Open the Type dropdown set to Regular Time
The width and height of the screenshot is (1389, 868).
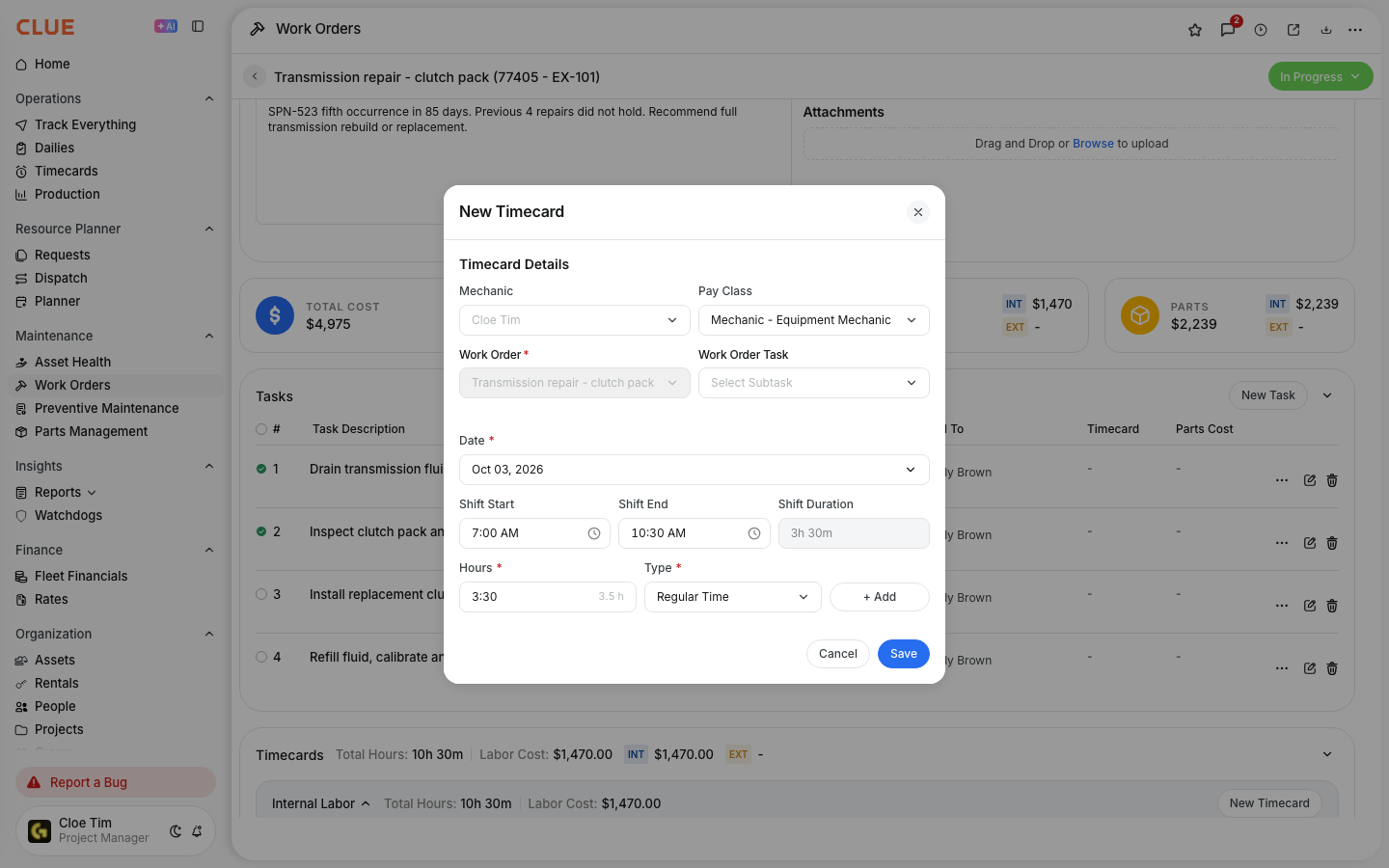733,597
